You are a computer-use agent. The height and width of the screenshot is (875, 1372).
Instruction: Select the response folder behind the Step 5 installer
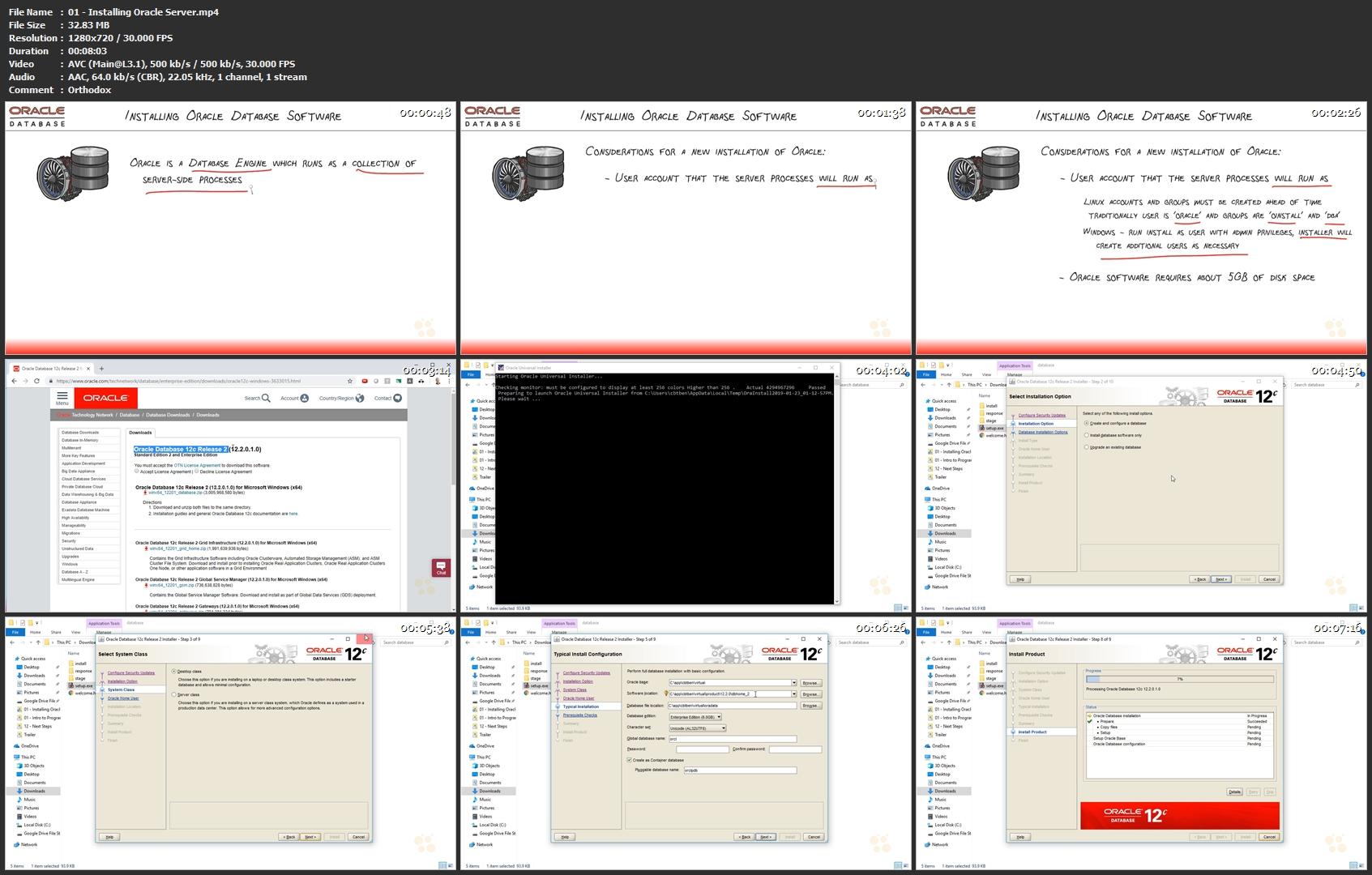pos(536,671)
